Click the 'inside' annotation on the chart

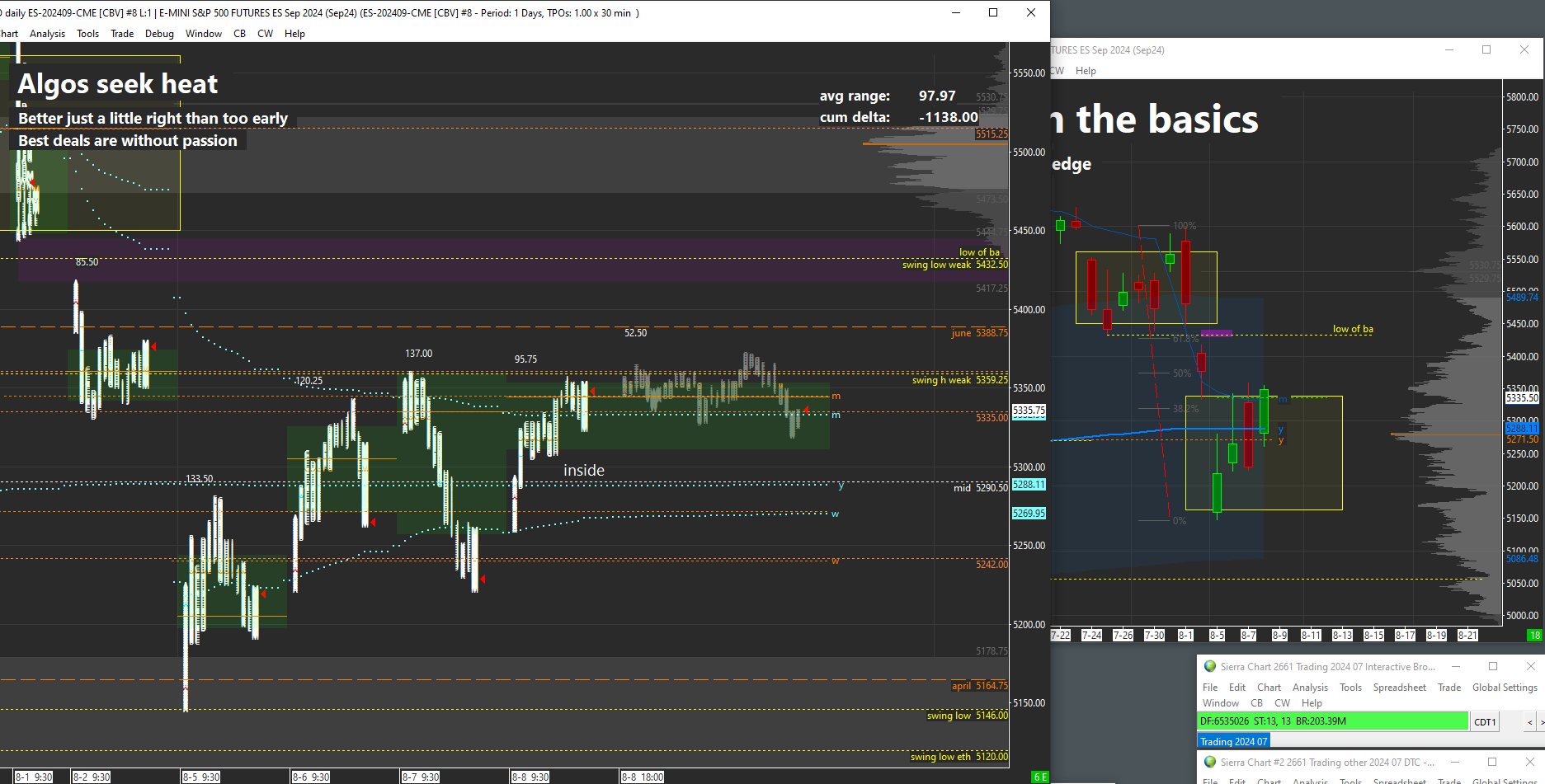pos(584,470)
